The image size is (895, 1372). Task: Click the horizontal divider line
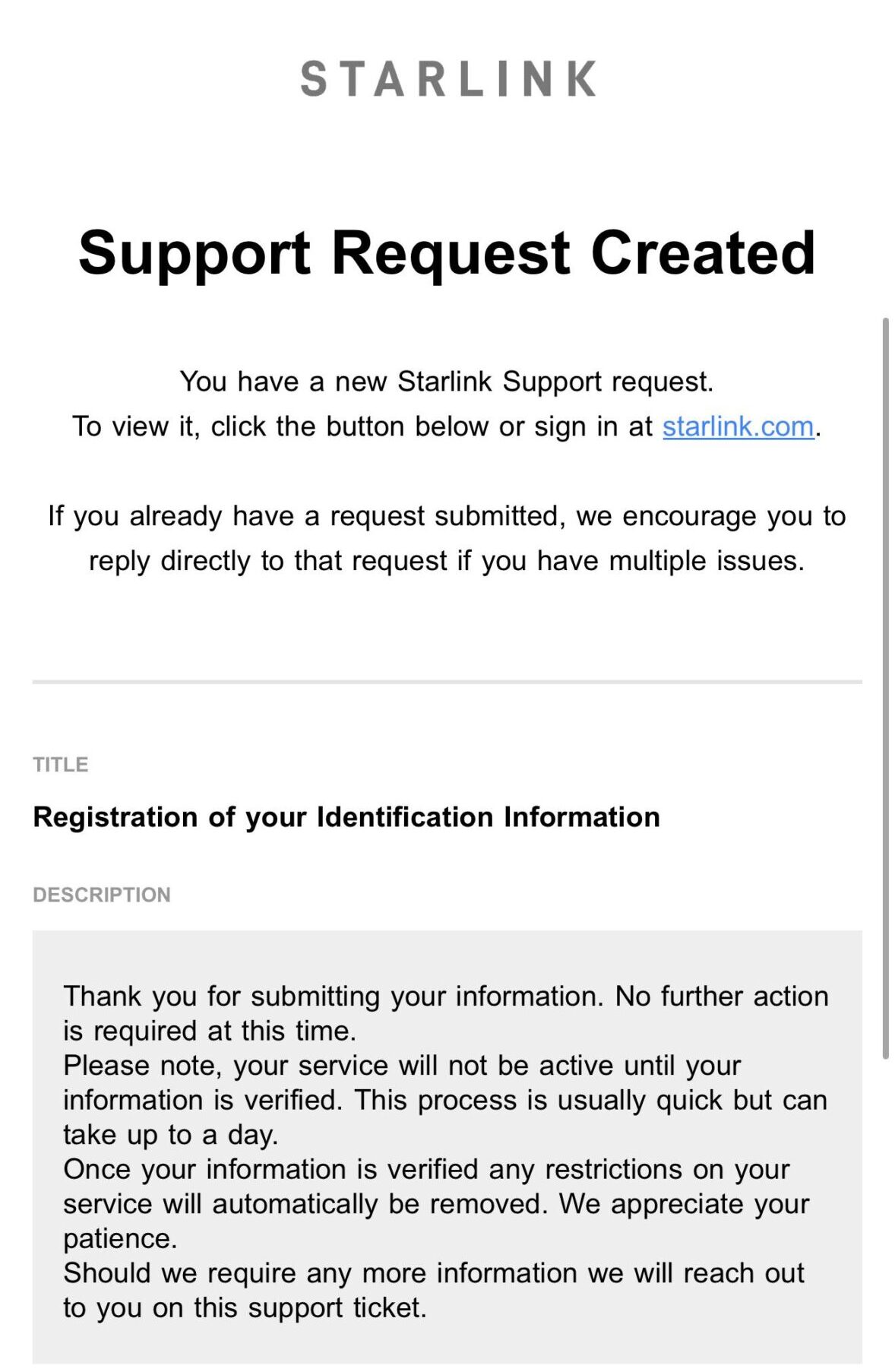(447, 682)
